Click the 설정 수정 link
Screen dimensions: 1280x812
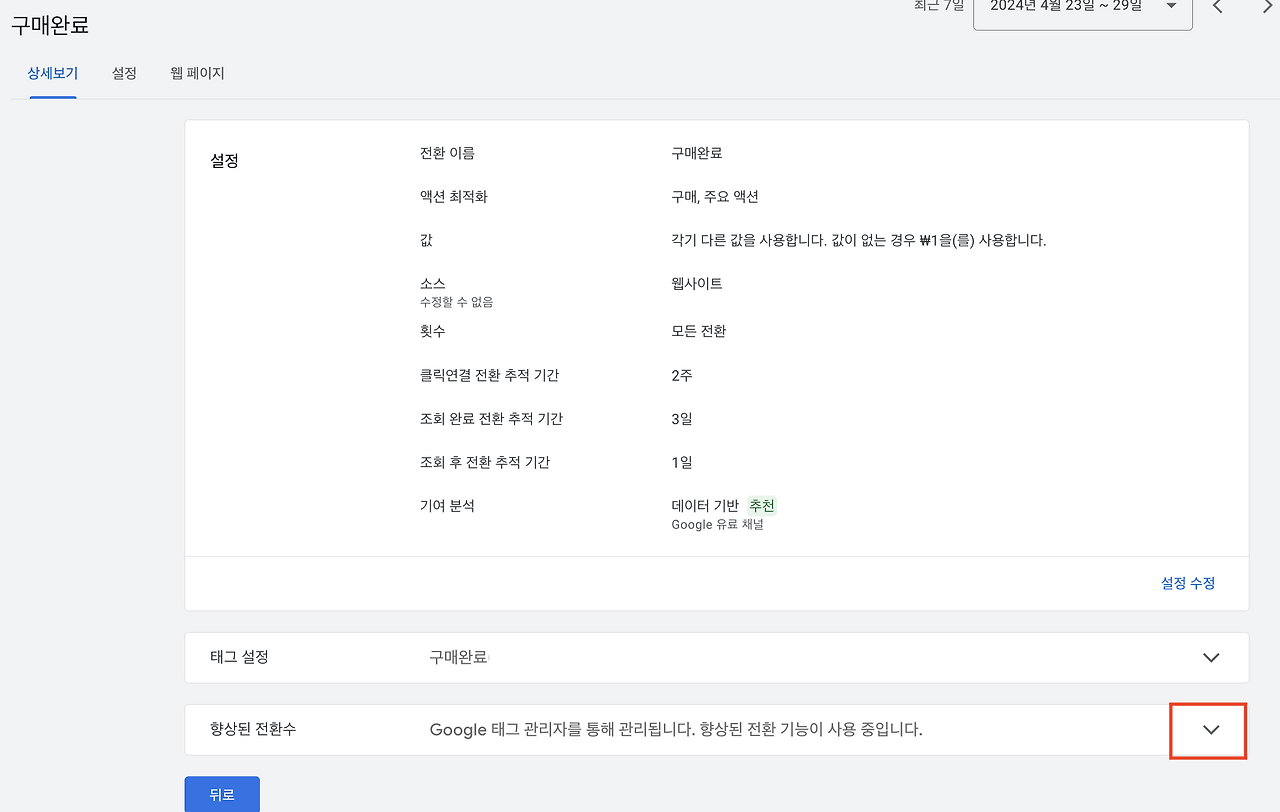(x=1188, y=583)
